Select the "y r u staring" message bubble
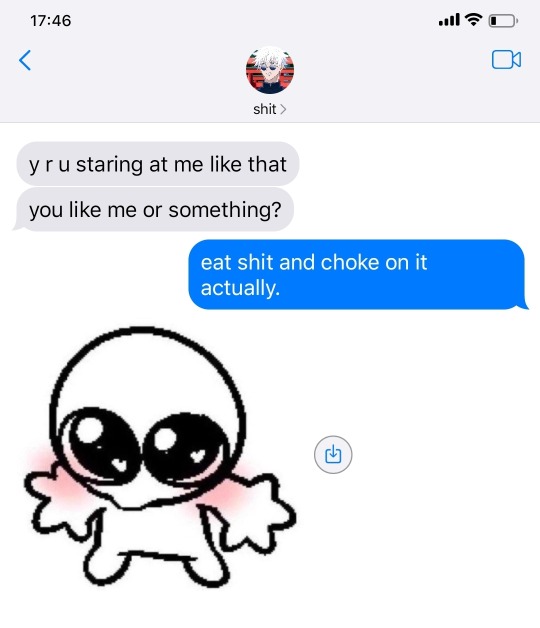 click(x=158, y=164)
